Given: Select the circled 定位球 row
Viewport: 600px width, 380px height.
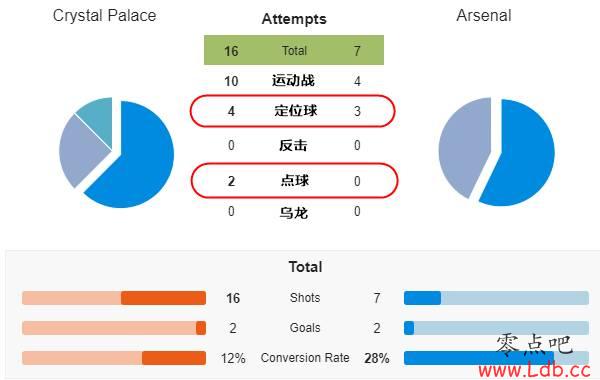Looking at the screenshot, I should (293, 111).
